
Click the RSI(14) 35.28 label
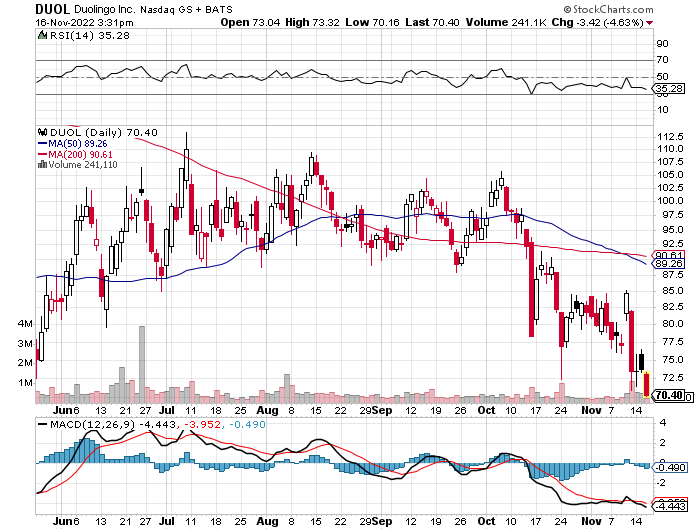89,35
